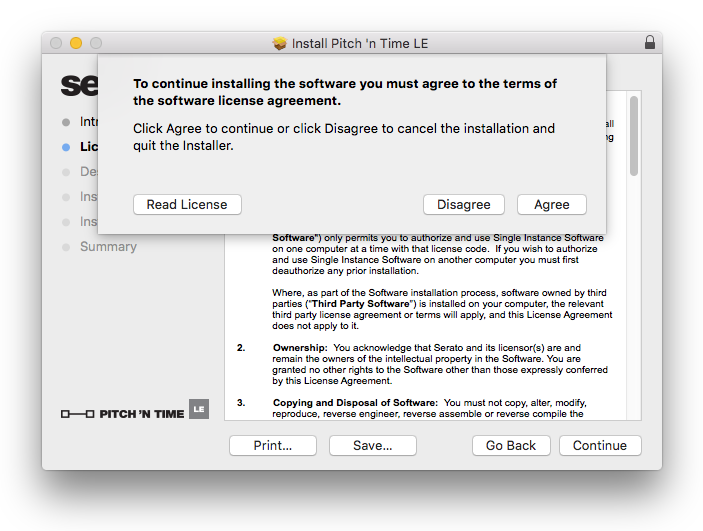Image resolution: width=703 pixels, height=531 pixels.
Task: Click license section number 2.
Action: click(241, 348)
